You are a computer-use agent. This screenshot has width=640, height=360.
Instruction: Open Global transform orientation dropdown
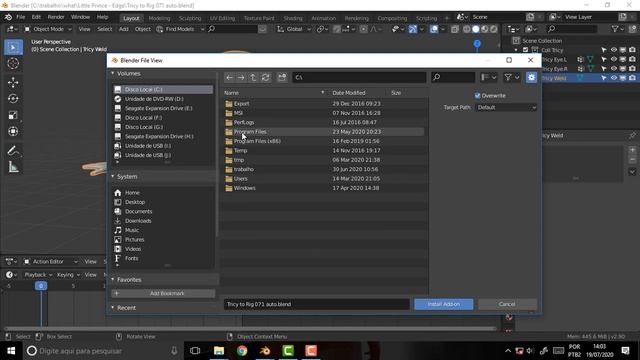tap(294, 29)
